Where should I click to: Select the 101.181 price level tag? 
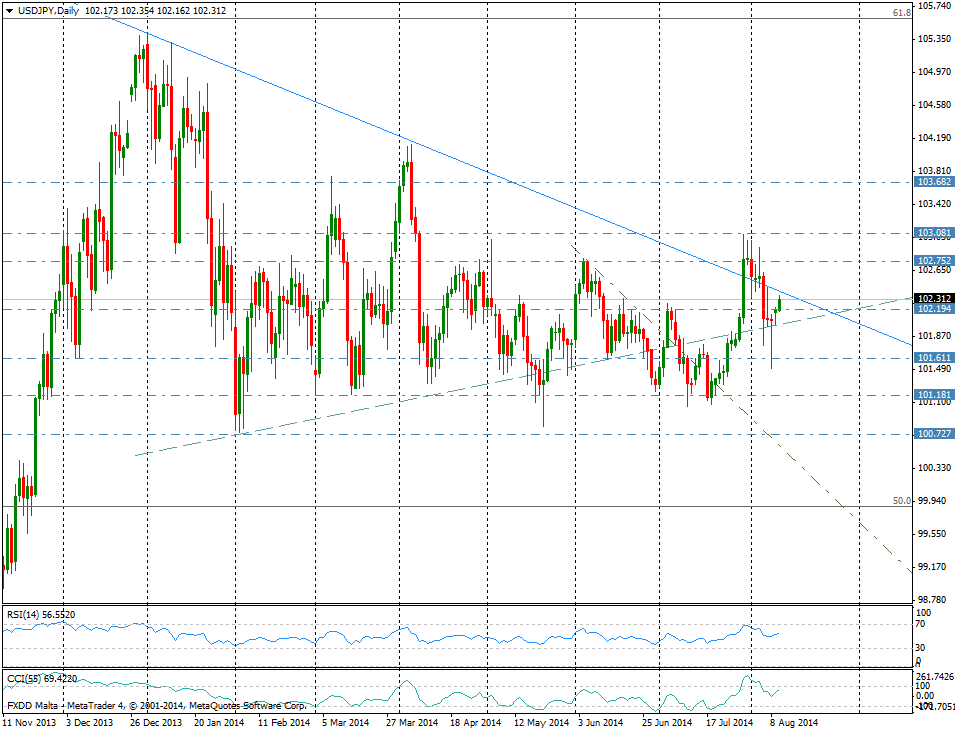(934, 395)
